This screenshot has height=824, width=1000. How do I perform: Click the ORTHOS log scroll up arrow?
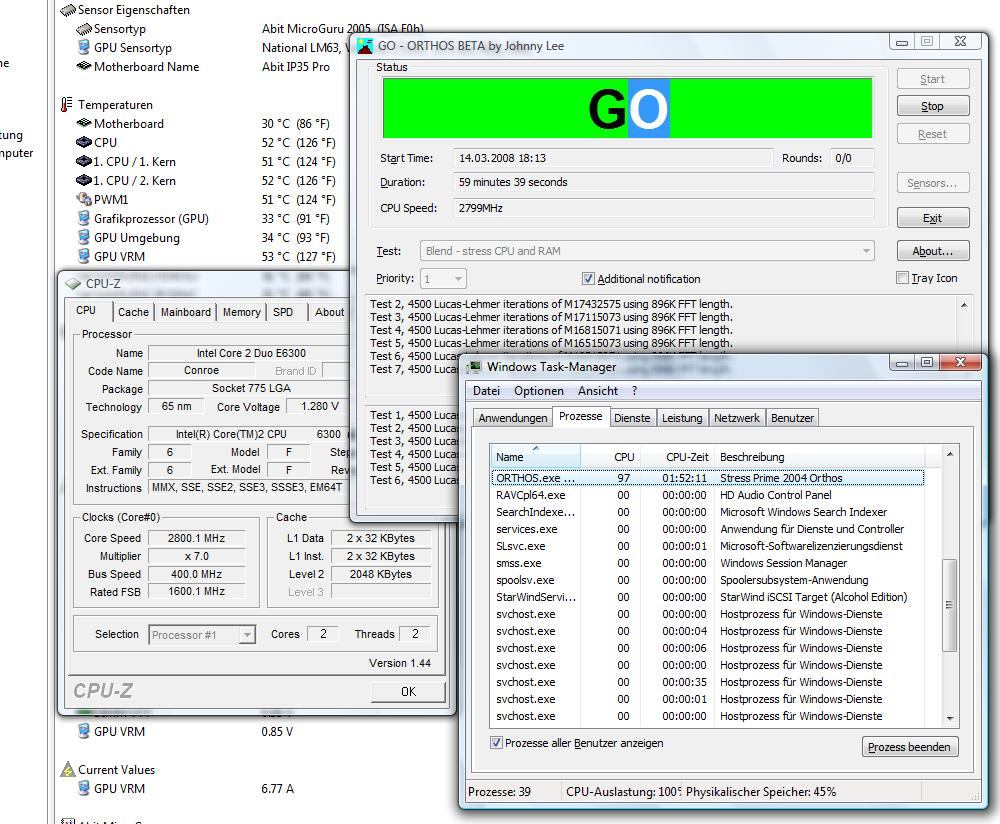pos(964,305)
